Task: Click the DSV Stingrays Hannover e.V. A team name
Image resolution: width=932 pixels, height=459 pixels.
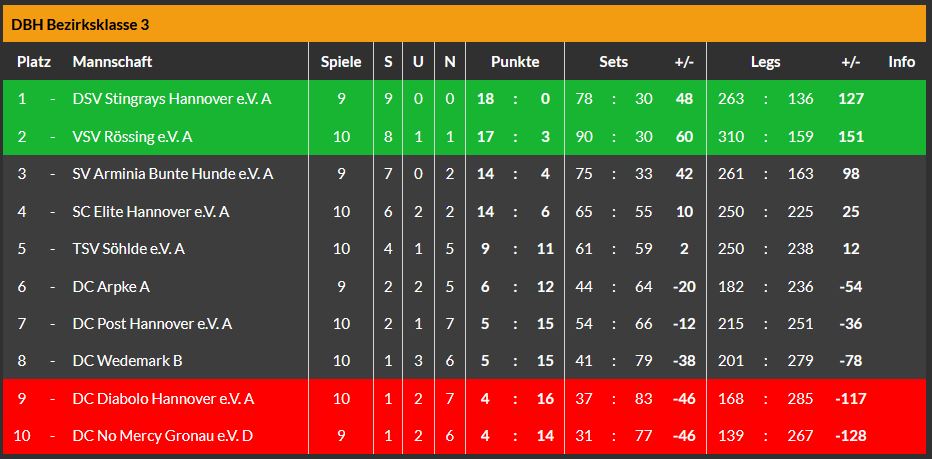Action: tap(172, 99)
